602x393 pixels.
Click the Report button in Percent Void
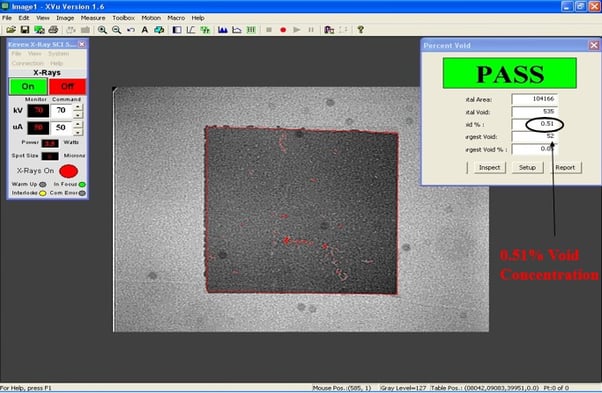(565, 168)
